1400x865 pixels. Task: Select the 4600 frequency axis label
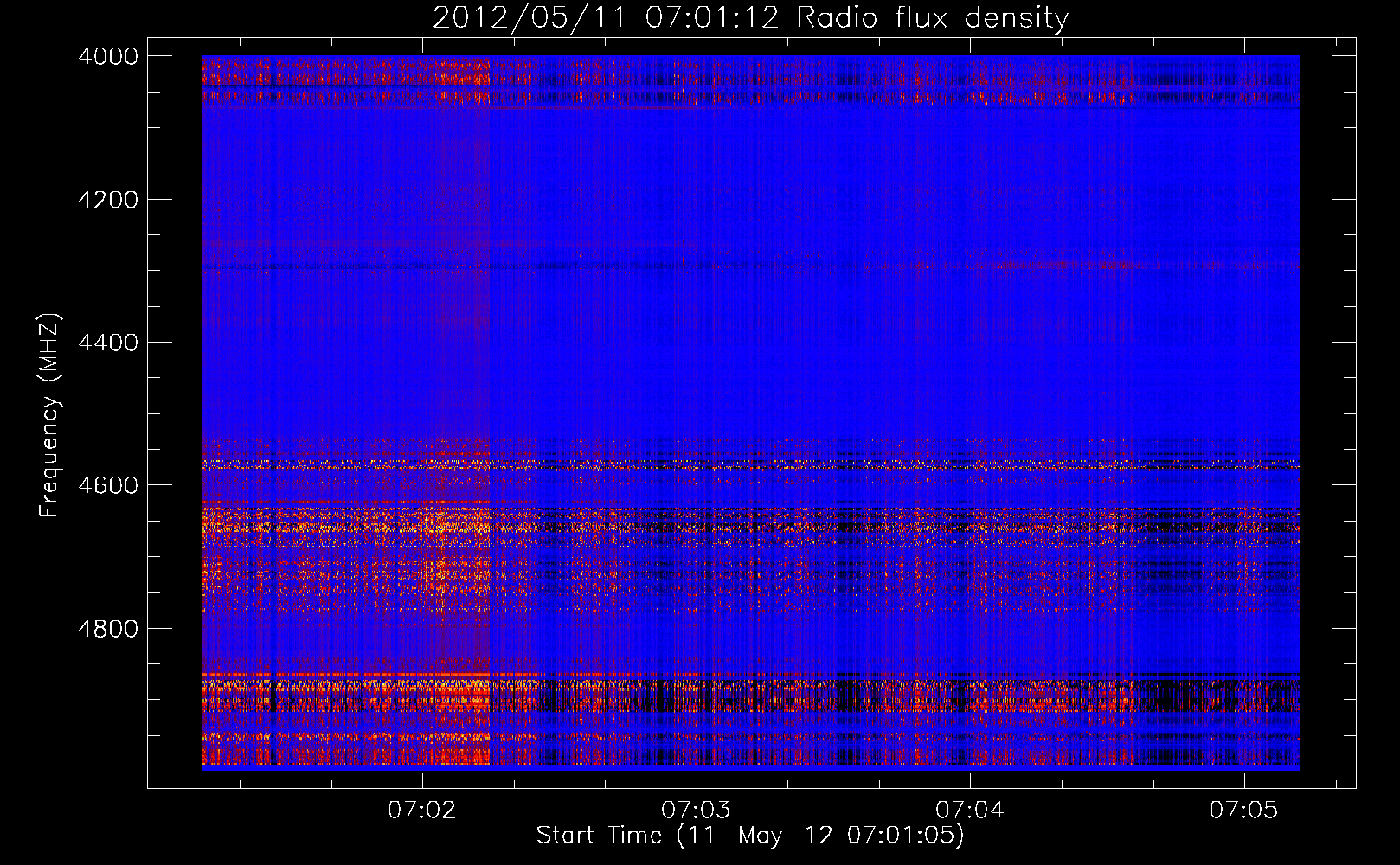tap(108, 485)
